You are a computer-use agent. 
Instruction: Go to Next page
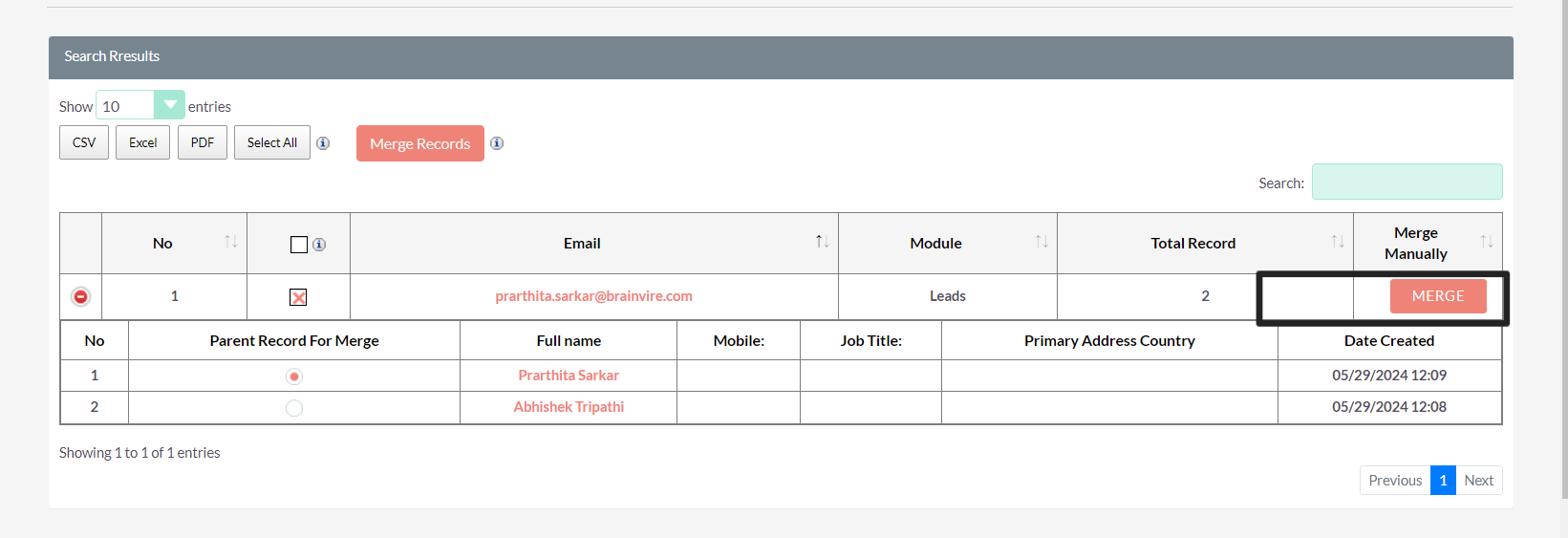pos(1479,480)
